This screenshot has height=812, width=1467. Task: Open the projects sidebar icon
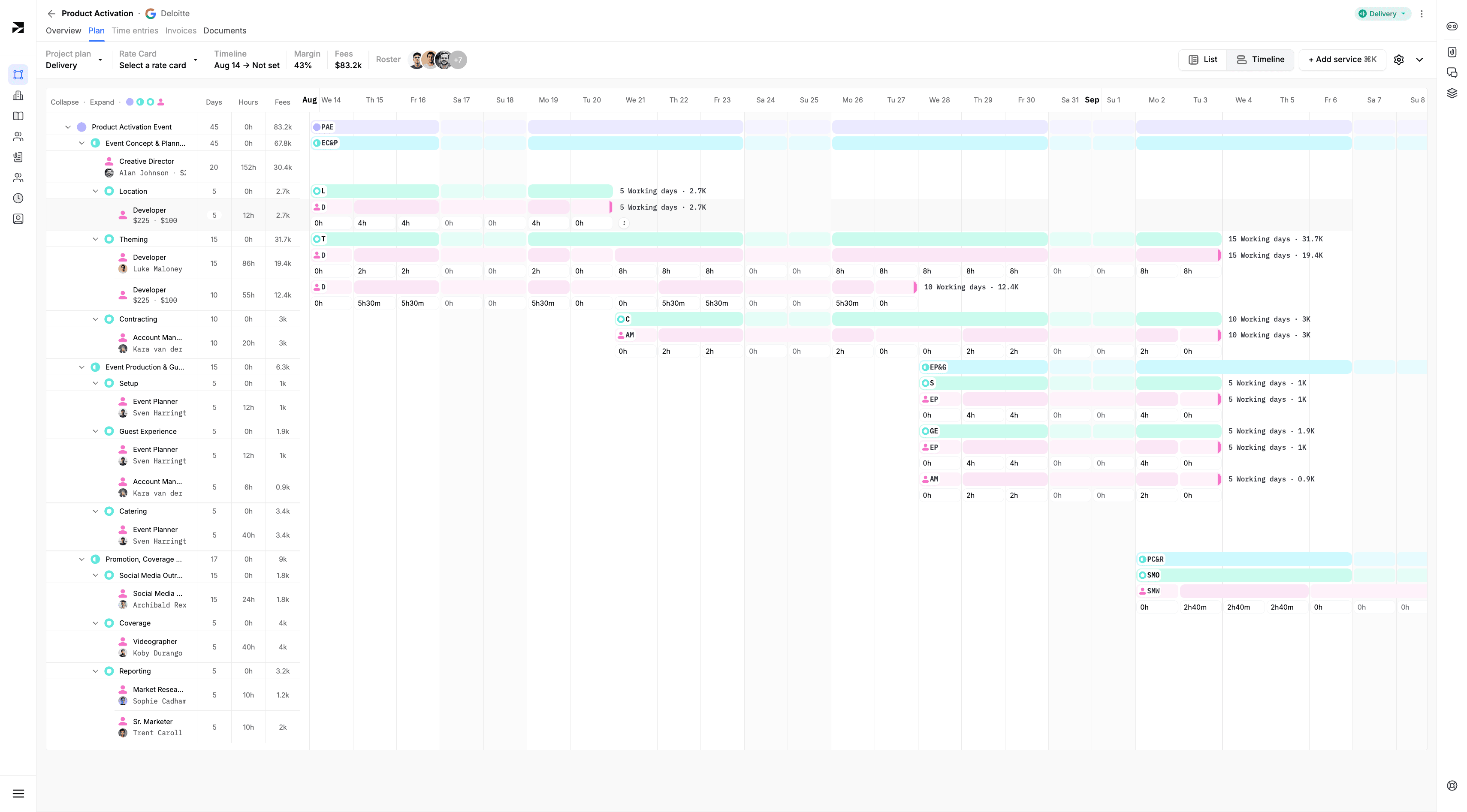(18, 75)
